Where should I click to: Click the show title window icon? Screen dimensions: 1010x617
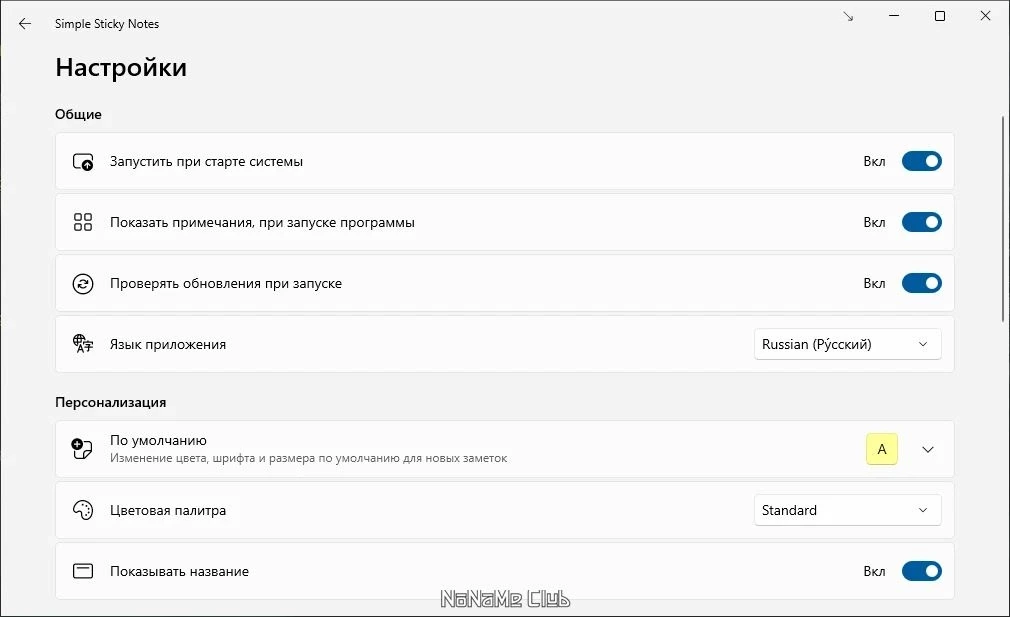click(x=83, y=571)
